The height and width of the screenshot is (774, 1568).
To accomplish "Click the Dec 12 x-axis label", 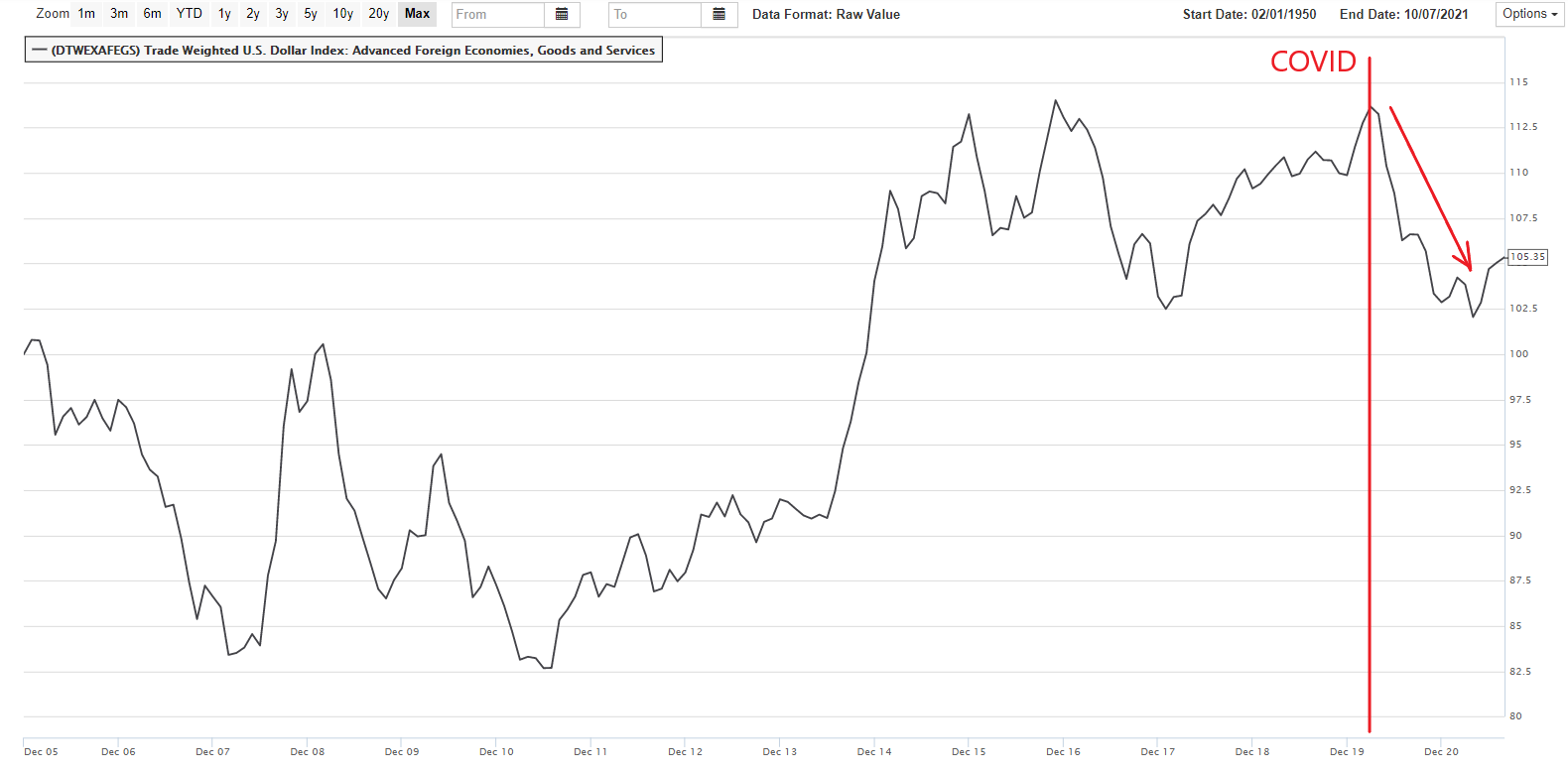I will point(685,752).
